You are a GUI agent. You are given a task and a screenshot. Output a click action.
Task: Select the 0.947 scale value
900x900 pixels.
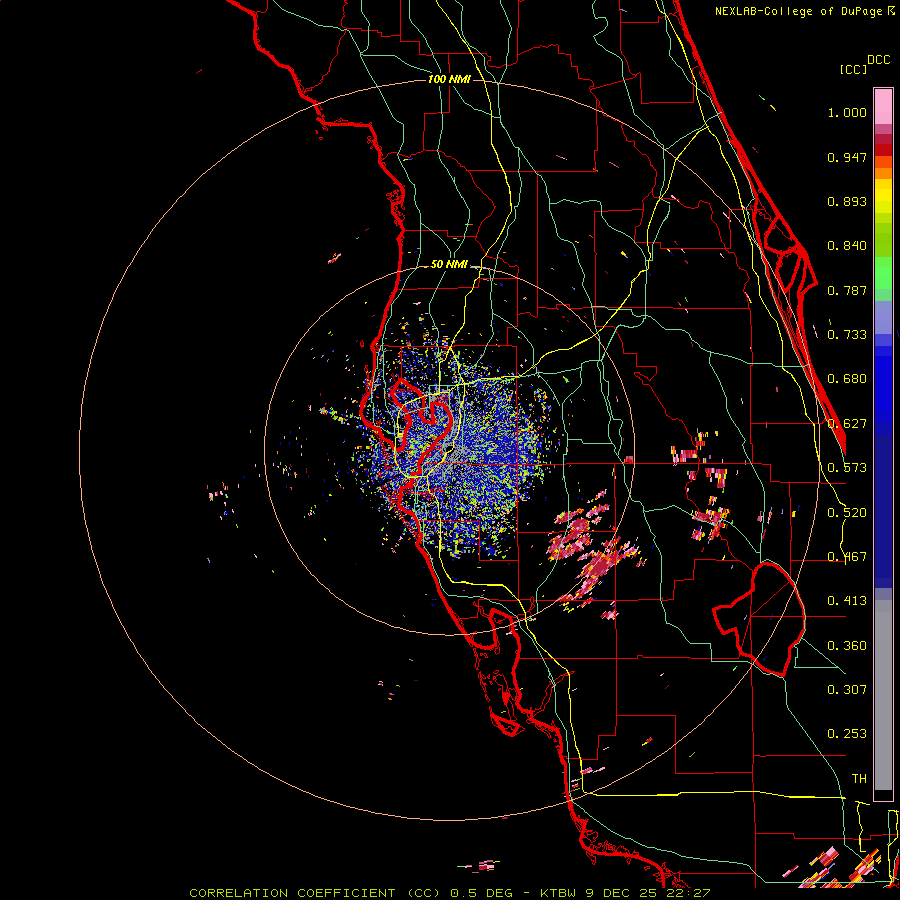point(847,157)
